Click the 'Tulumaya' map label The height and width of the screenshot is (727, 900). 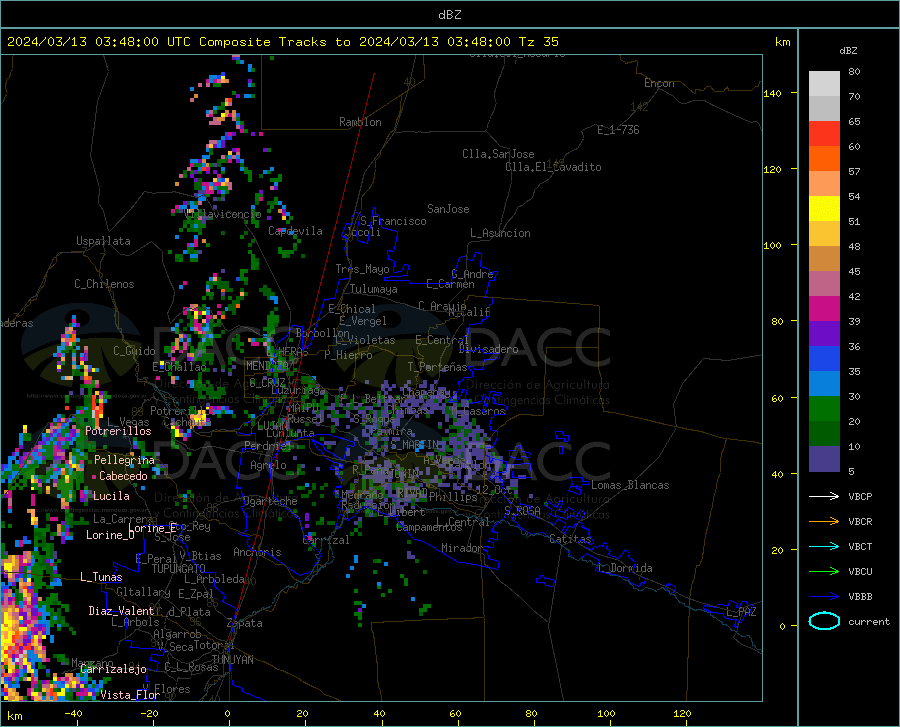coord(374,289)
